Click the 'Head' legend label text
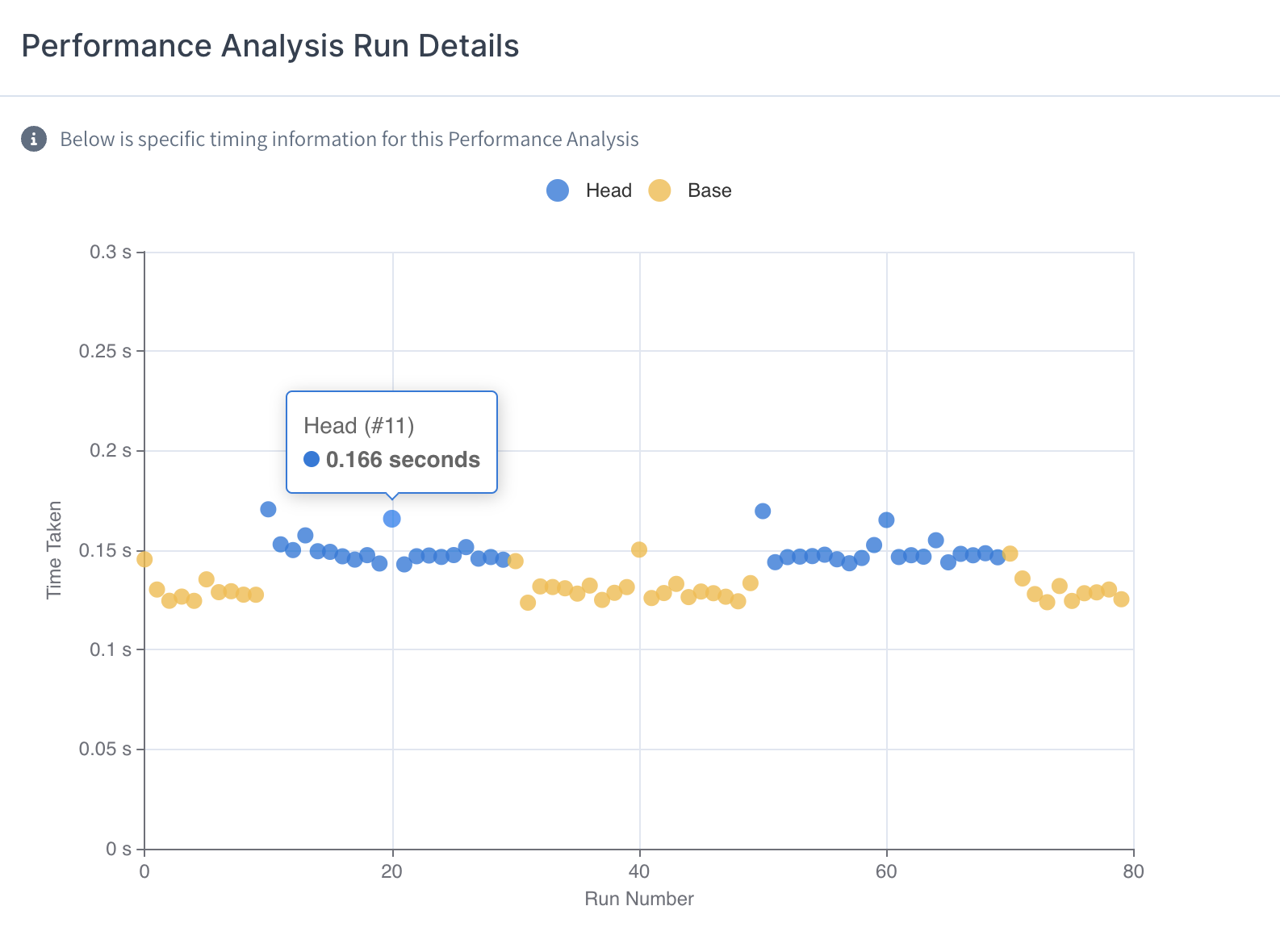Image resolution: width=1280 pixels, height=952 pixels. coord(609,190)
